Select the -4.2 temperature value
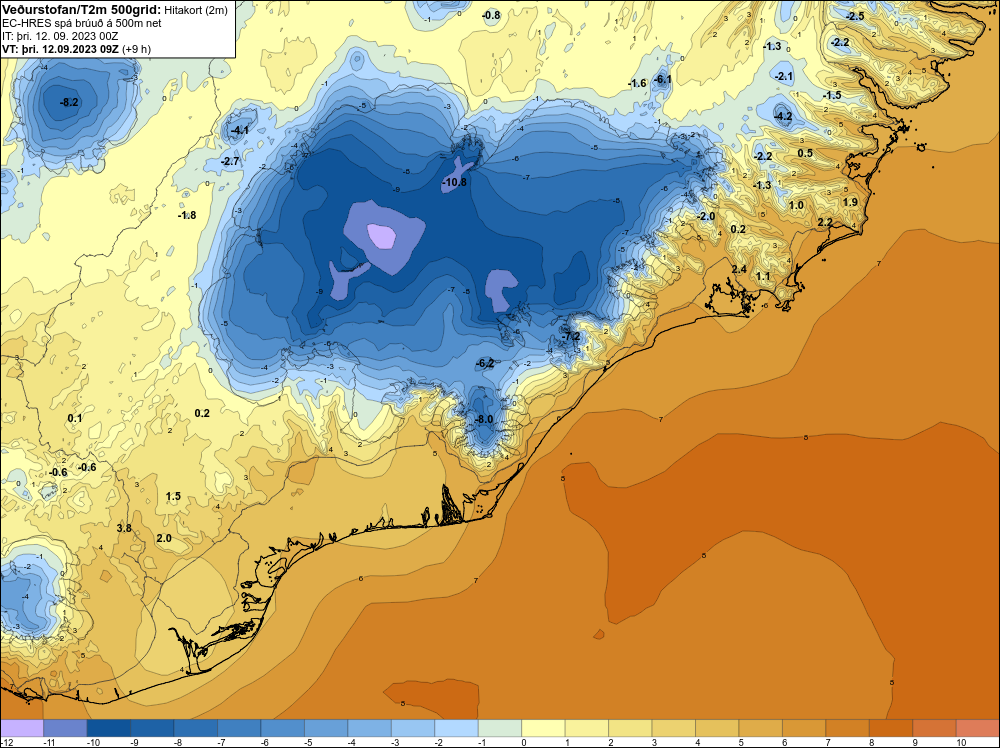This screenshot has height=748, width=1000. (783, 116)
